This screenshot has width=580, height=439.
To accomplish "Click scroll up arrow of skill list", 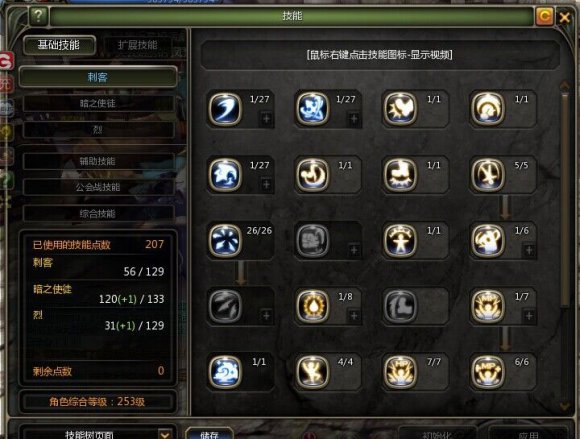I will point(564,86).
